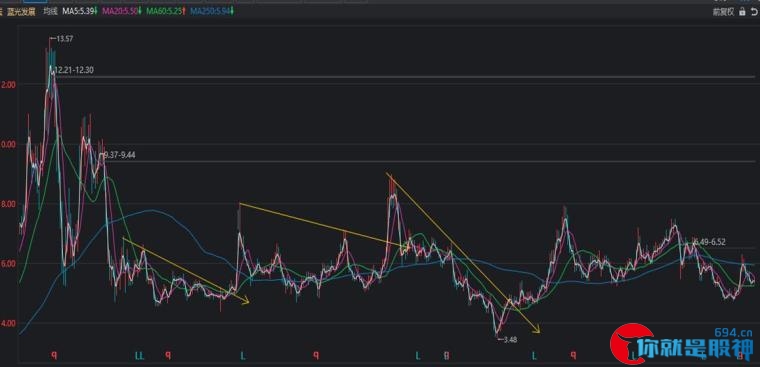Select the 13.57 peak price label
The image size is (760, 367).
64,39
